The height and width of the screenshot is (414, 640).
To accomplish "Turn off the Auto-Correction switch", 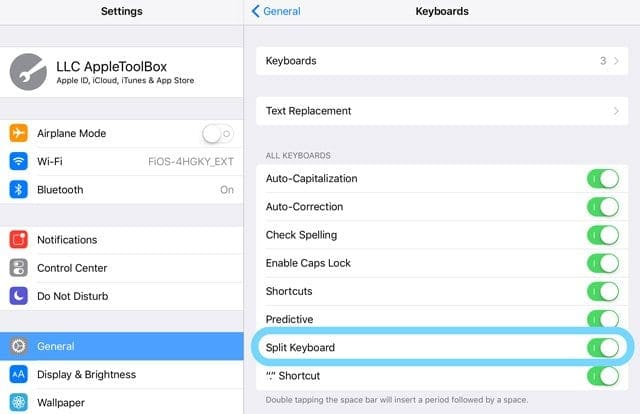I will point(603,207).
